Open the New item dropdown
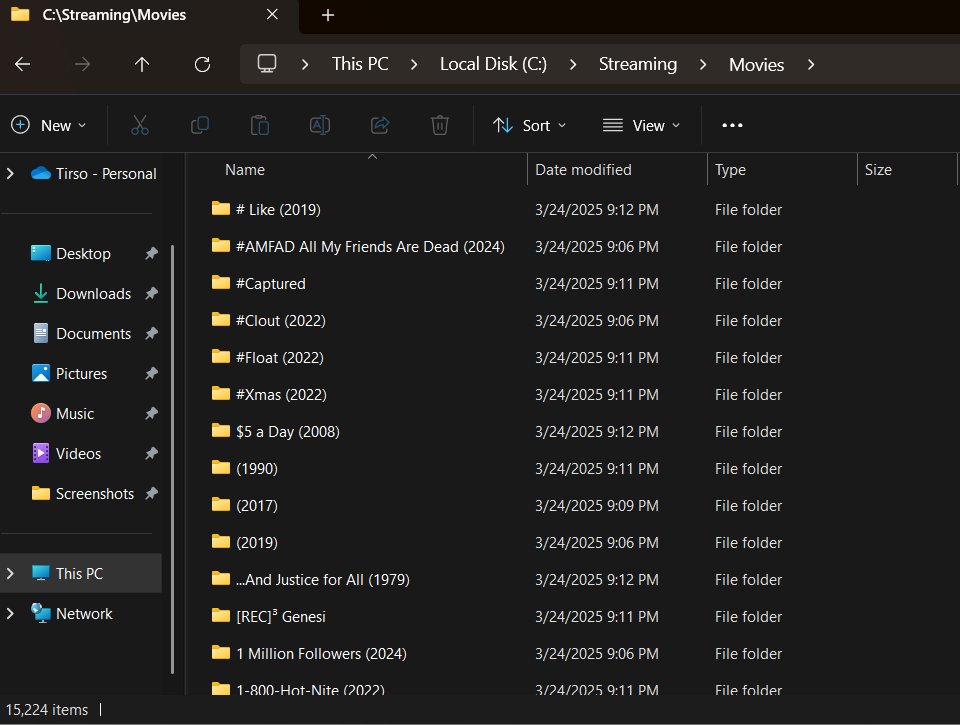960x725 pixels. pos(49,125)
